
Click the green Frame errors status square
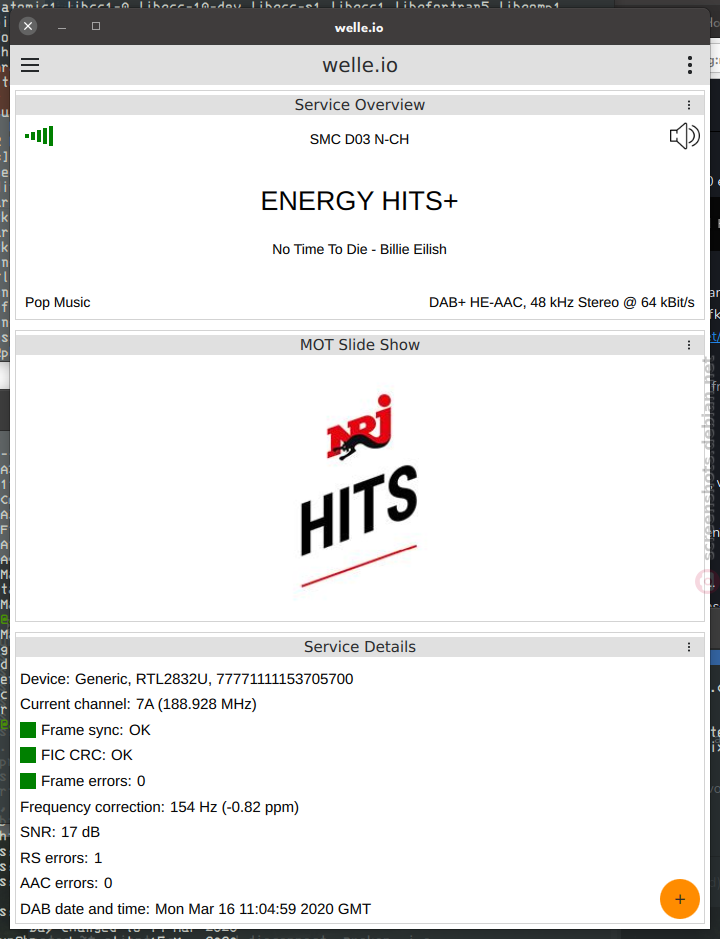tap(28, 781)
